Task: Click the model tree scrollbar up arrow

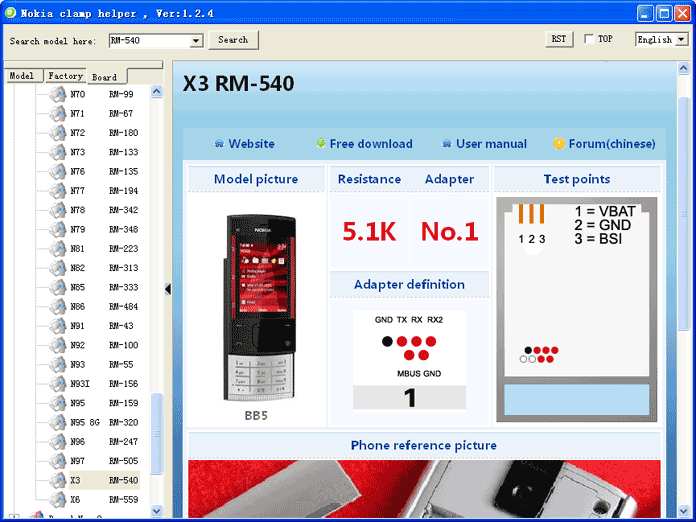Action: pyautogui.click(x=156, y=91)
